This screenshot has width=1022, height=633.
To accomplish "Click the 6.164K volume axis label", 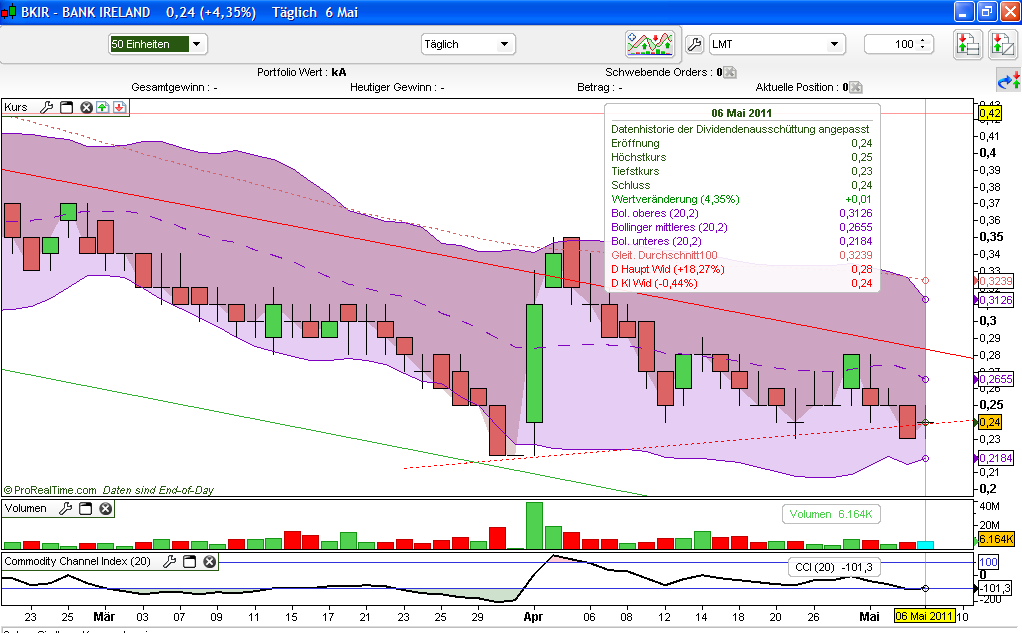I will [996, 539].
